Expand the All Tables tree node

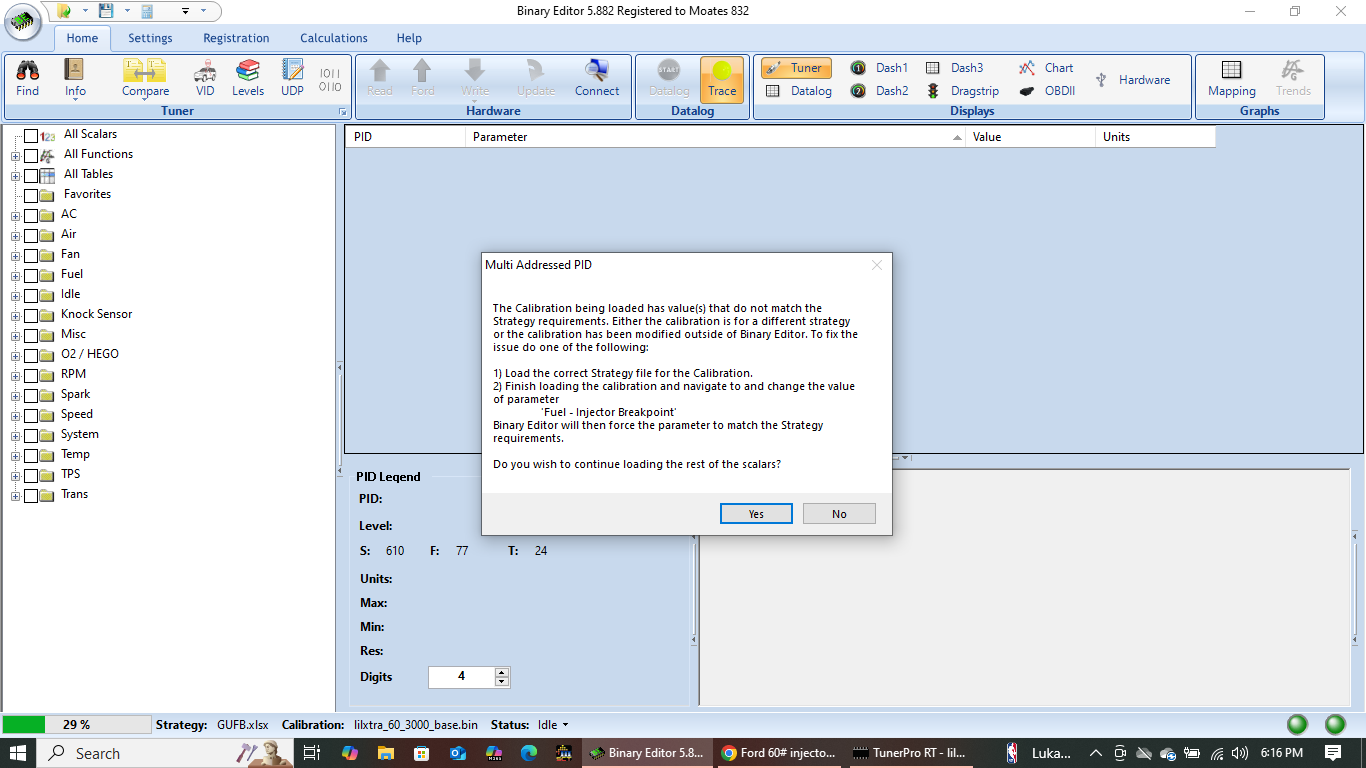[x=15, y=175]
